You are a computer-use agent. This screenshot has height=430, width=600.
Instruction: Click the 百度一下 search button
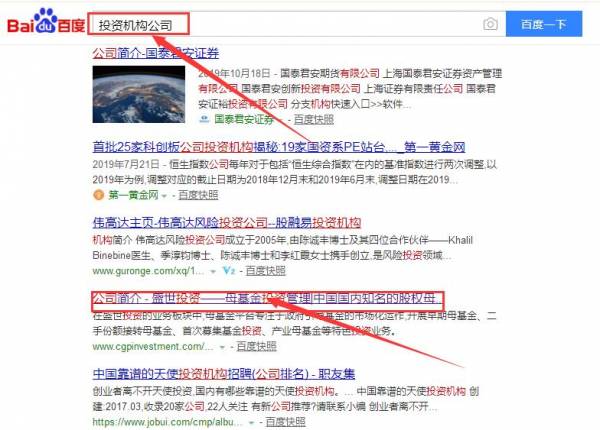pyautogui.click(x=544, y=24)
